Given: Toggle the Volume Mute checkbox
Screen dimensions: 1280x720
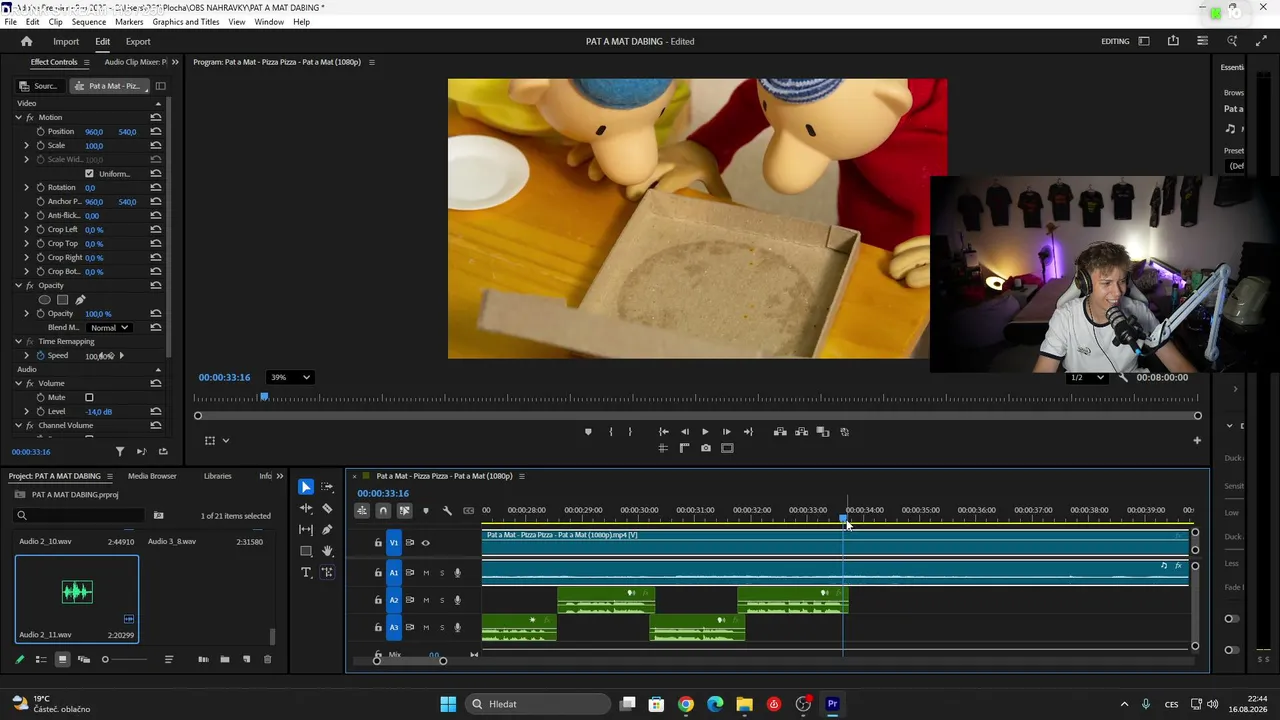Looking at the screenshot, I should (x=89, y=398).
